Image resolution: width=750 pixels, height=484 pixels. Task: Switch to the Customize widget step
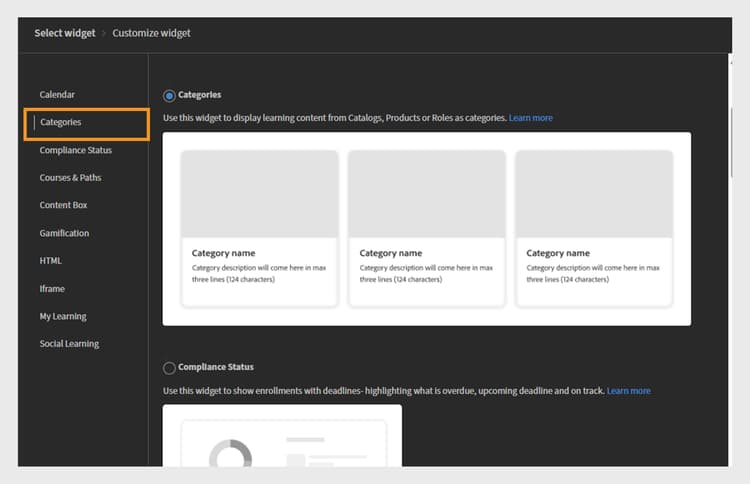151,33
